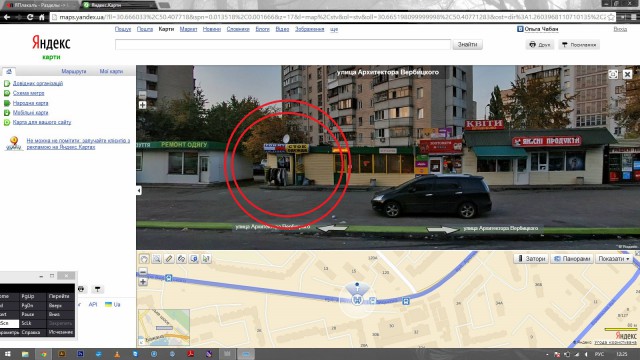Open the advertising promo link in sidebar
The image size is (640, 360).
[78, 144]
